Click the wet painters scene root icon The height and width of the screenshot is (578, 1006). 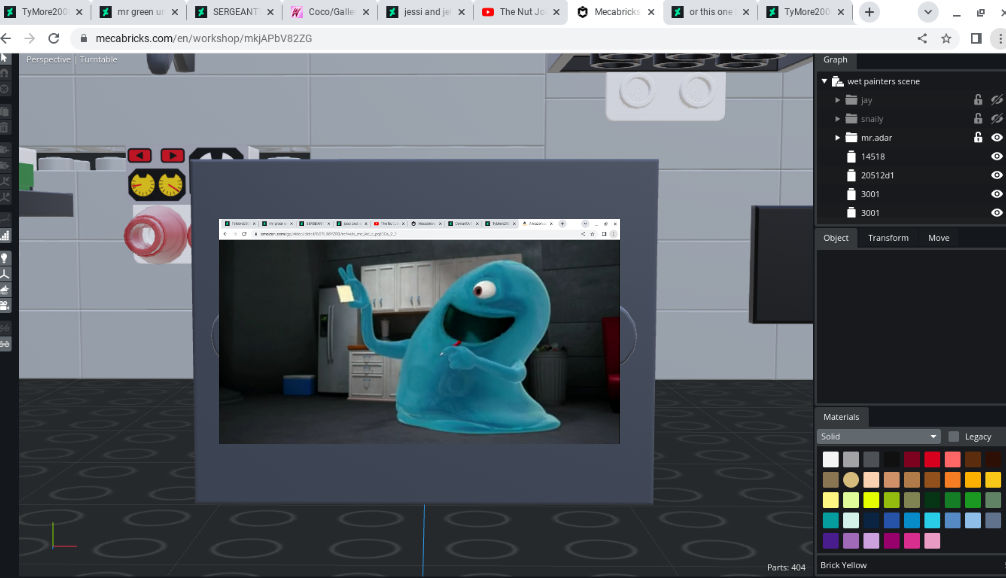point(837,81)
